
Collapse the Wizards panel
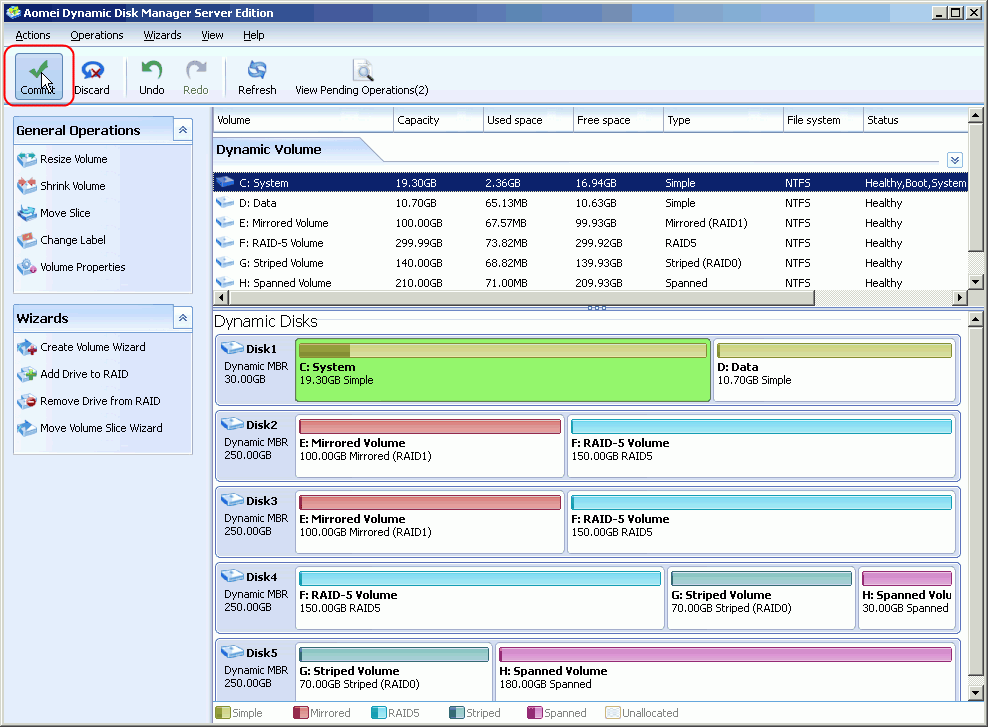[x=183, y=318]
